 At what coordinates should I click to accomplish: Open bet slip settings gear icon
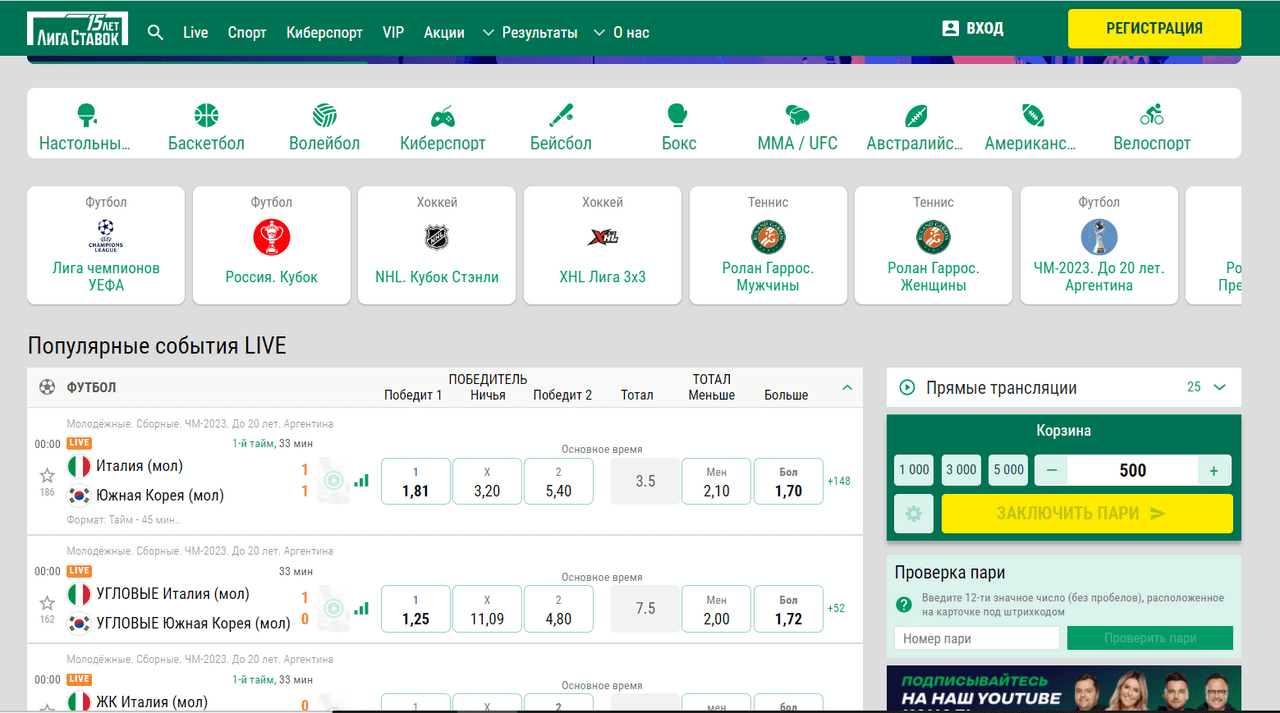click(913, 514)
